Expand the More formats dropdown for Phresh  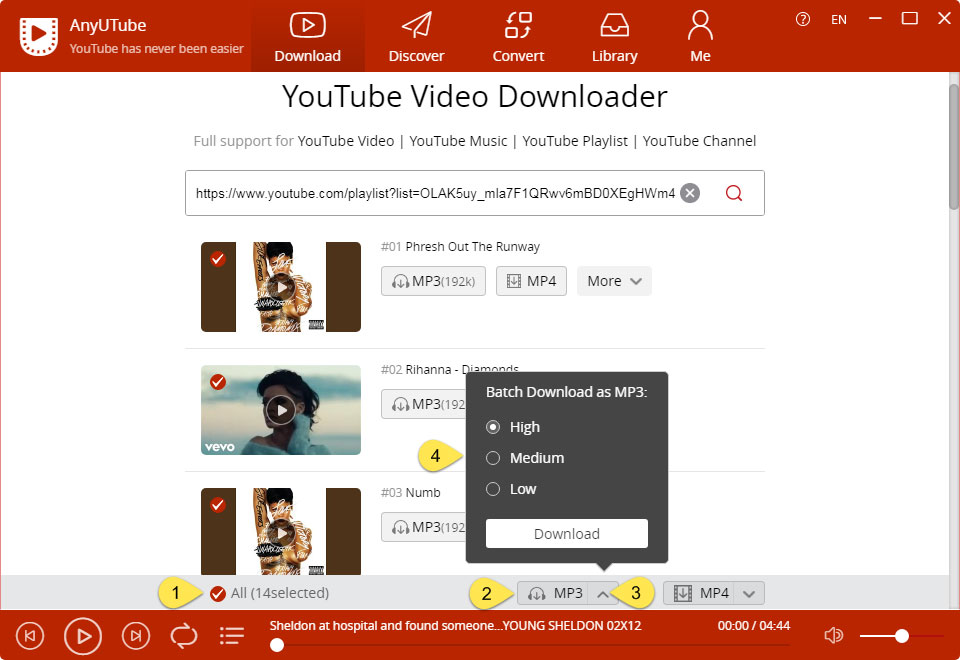click(x=614, y=281)
